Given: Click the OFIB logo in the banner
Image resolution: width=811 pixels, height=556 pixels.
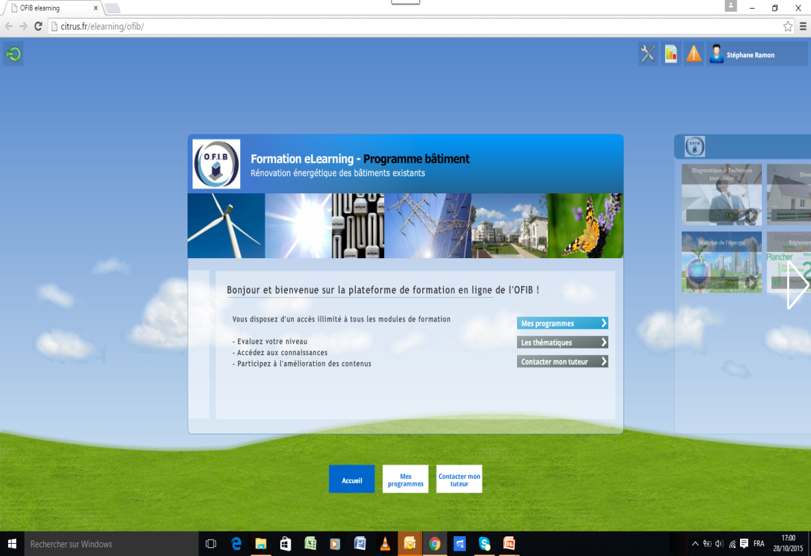Looking at the screenshot, I should [216, 165].
